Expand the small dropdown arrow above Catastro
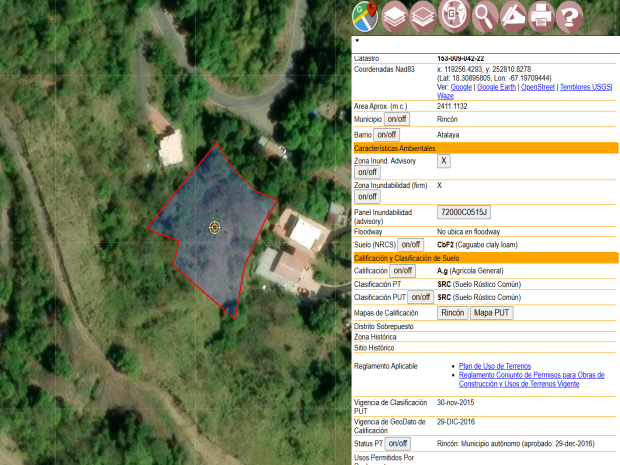620x465 pixels. pyautogui.click(x=357, y=42)
